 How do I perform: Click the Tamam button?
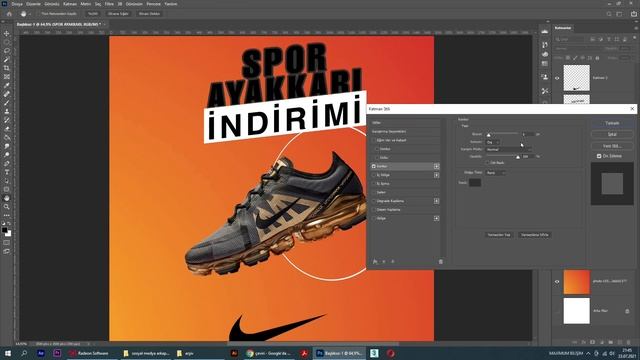(612, 123)
